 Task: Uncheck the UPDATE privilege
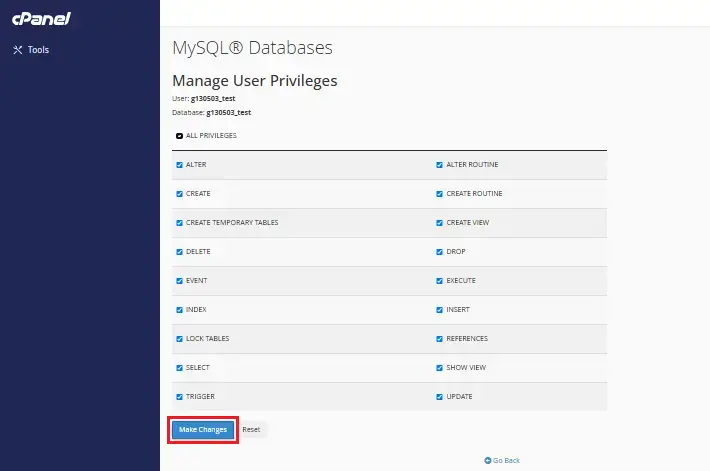coord(439,397)
